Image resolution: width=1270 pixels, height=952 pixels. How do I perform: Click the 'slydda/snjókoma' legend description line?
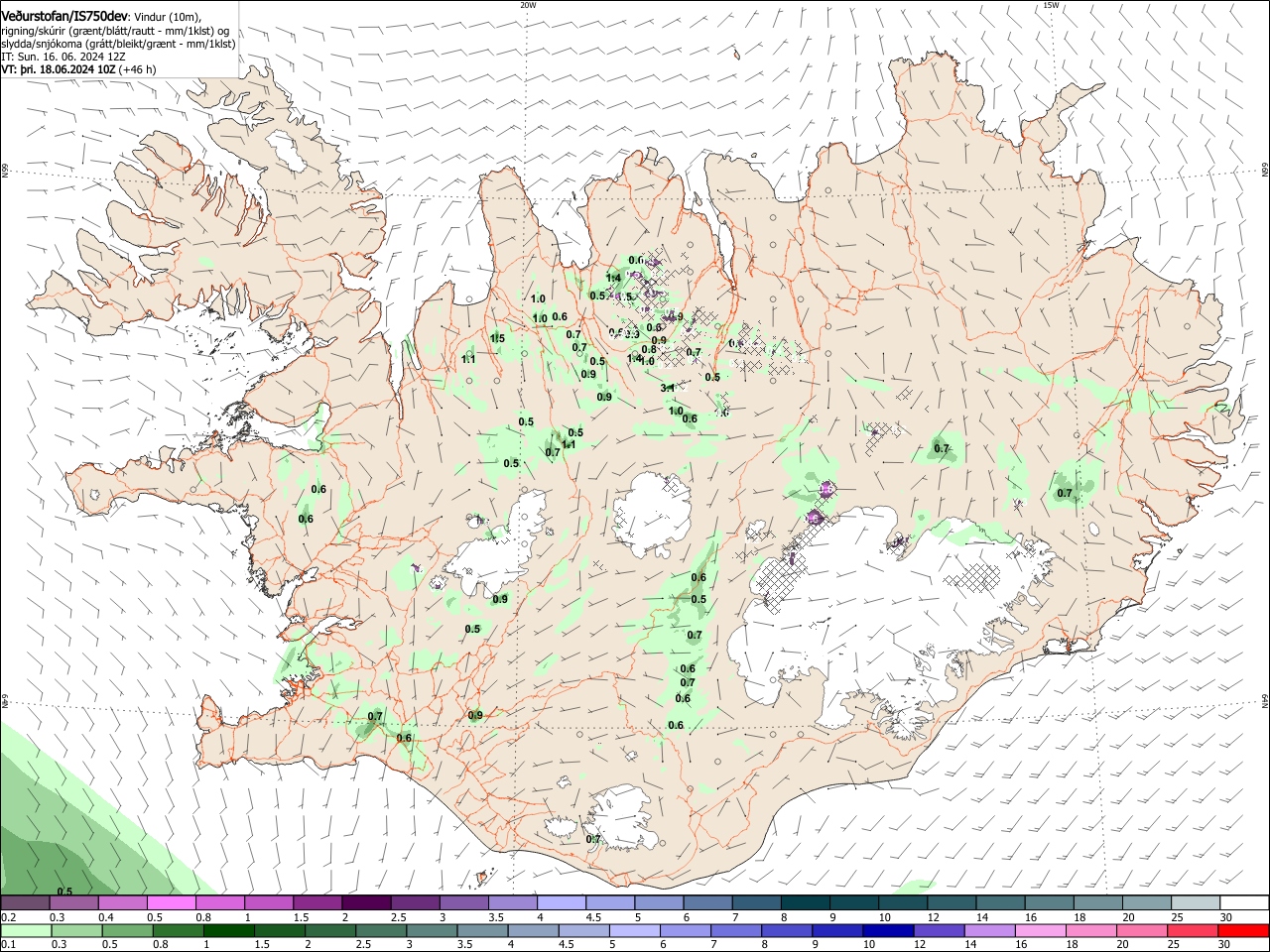(118, 44)
